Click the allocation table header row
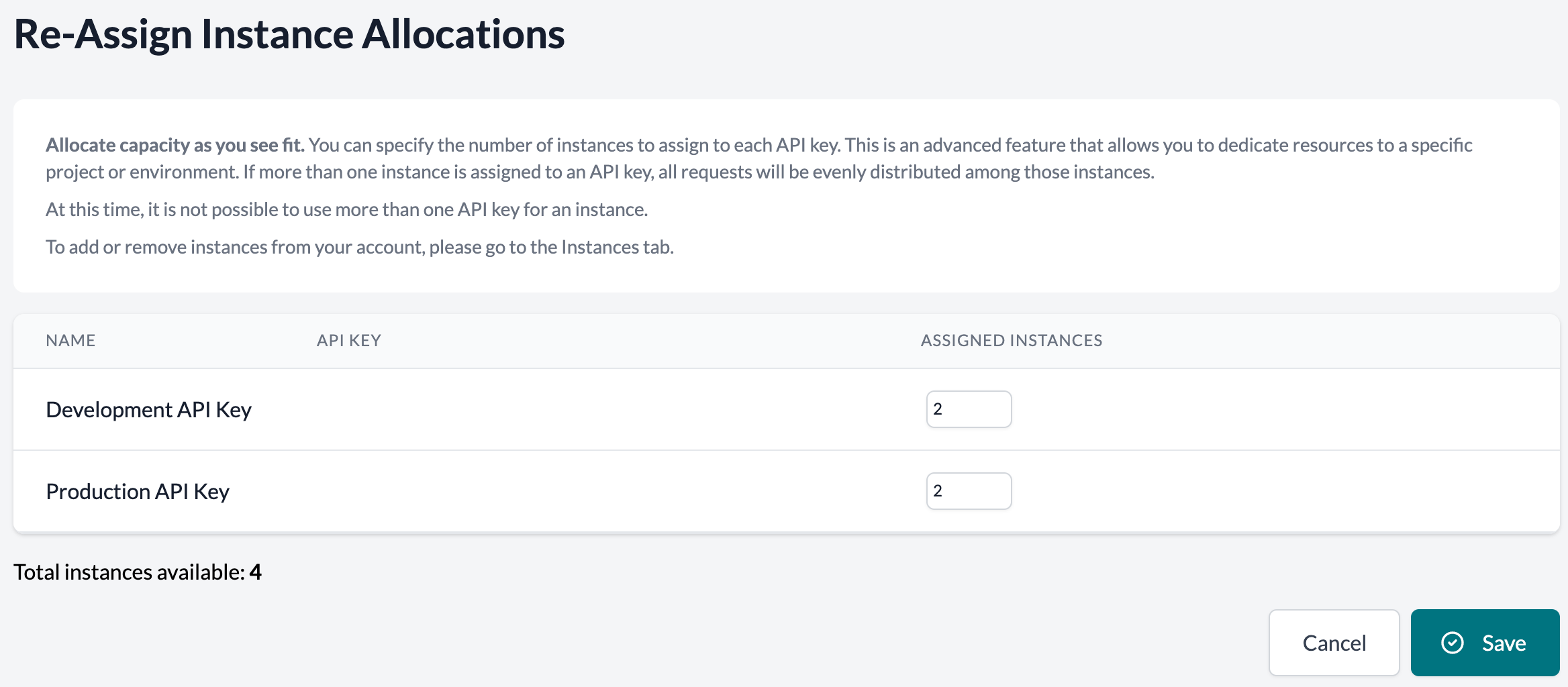Screen dimensions: 1568x687 pos(784,340)
